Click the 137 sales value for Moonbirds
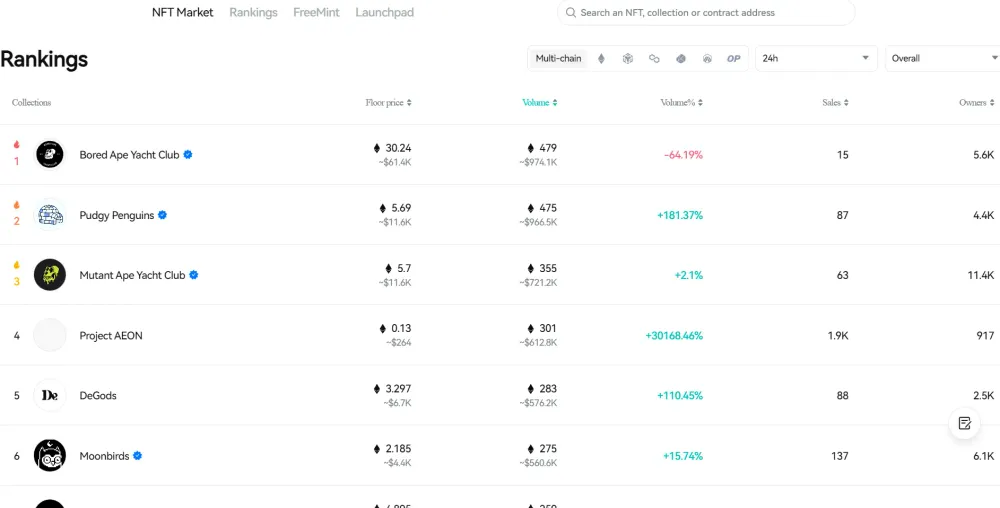Image resolution: width=1000 pixels, height=508 pixels. pyautogui.click(x=840, y=456)
